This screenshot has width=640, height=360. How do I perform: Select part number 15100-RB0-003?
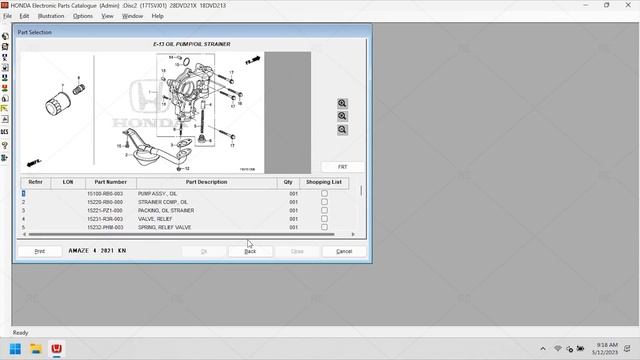click(x=105, y=194)
